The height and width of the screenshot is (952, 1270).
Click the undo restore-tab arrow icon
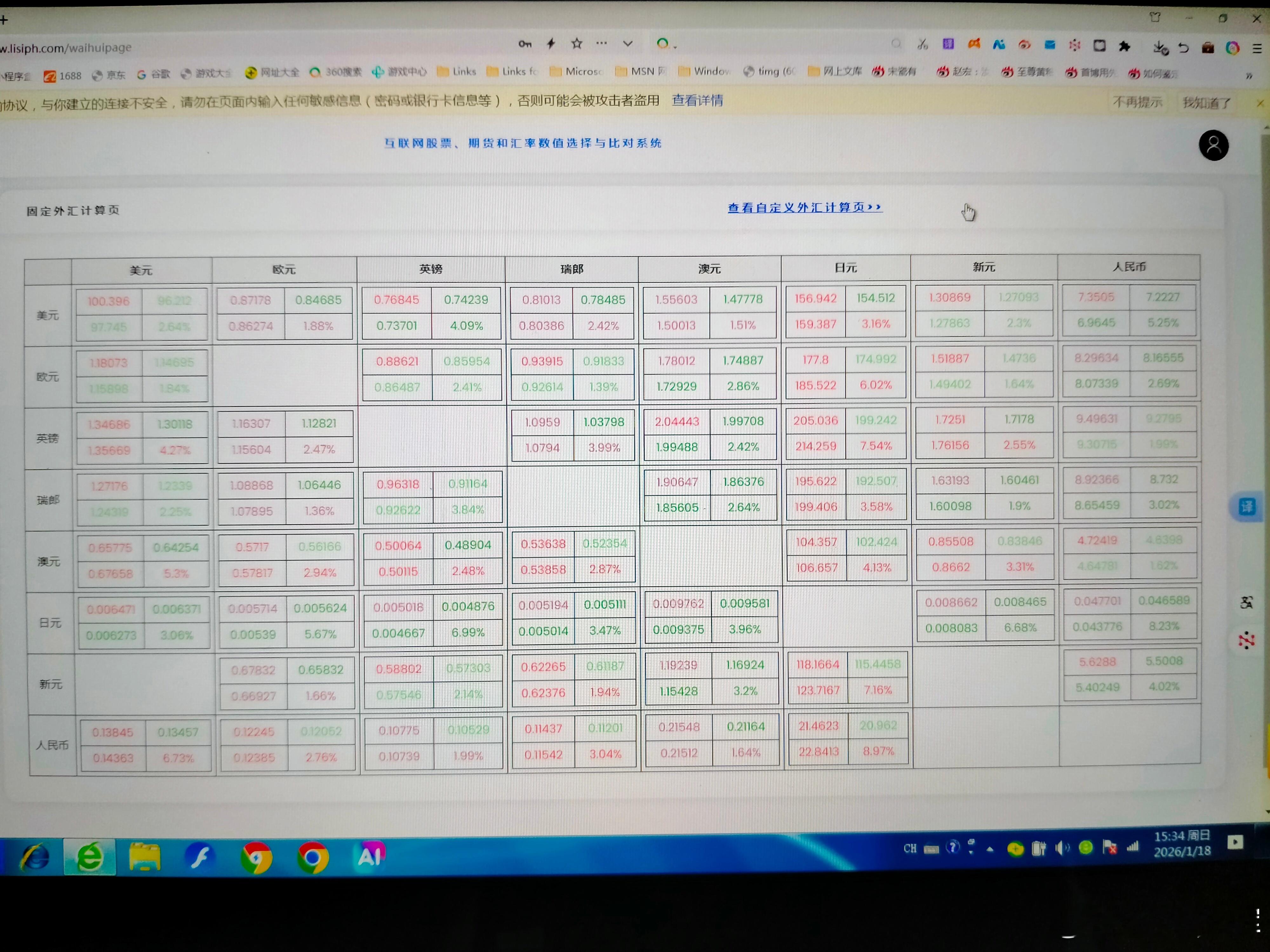click(1183, 48)
